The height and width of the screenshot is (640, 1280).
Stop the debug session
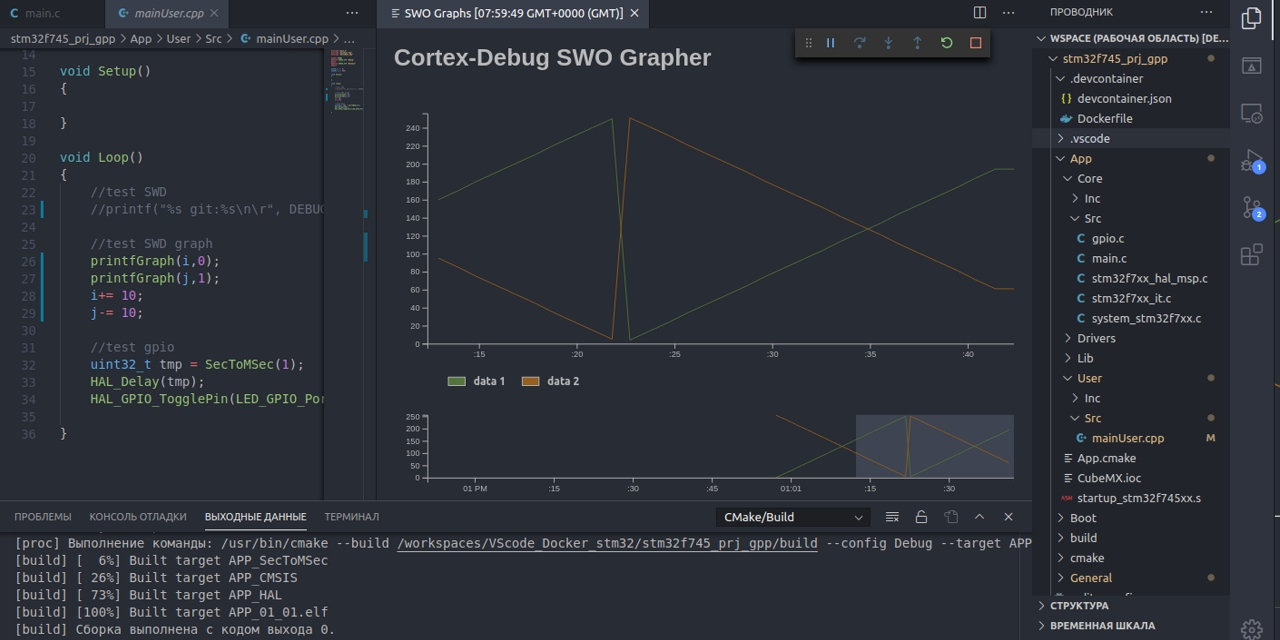tap(975, 43)
